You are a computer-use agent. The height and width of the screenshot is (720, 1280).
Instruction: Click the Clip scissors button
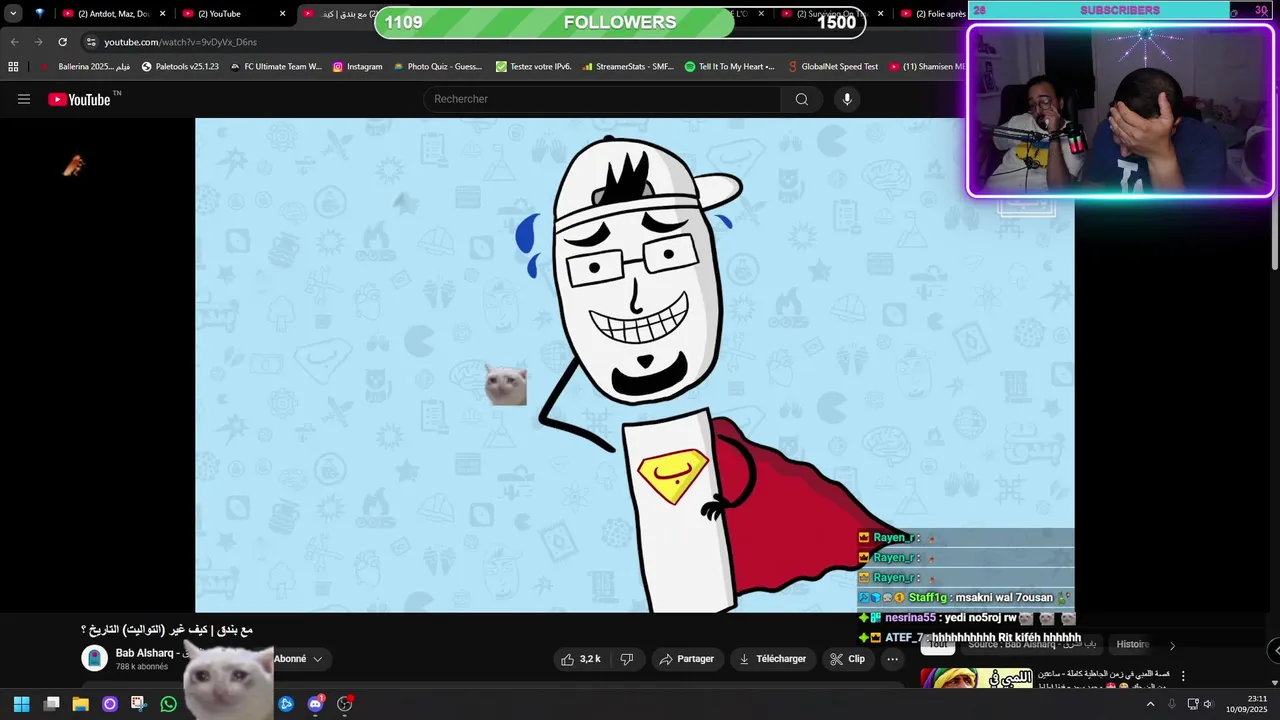(847, 659)
